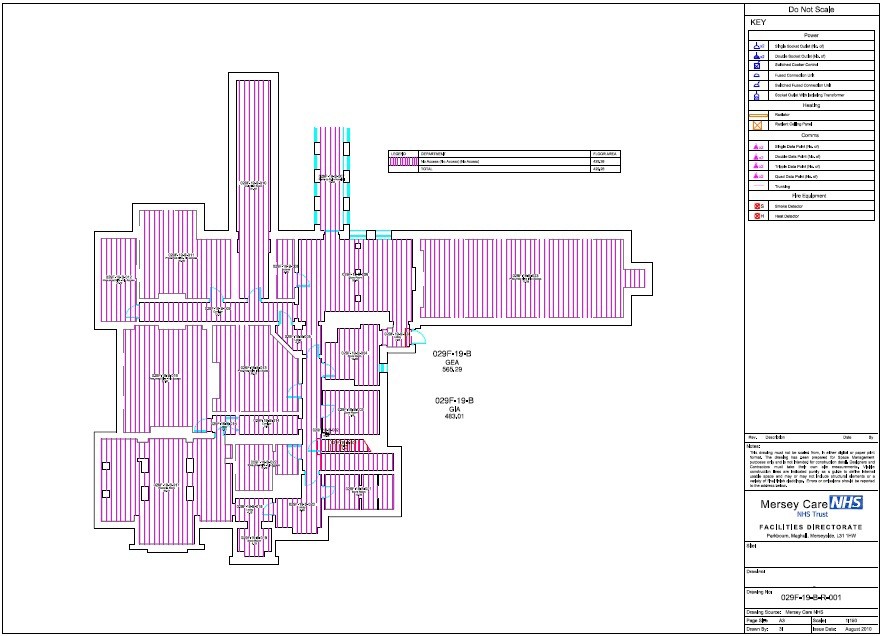Select the Smoke Detector symbol
This screenshot has height=636, width=883.
pos(757,205)
